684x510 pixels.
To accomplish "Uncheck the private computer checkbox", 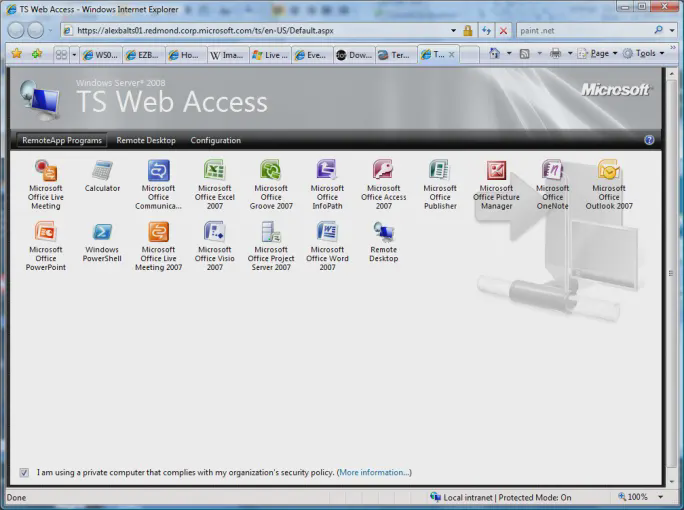I will 24,472.
